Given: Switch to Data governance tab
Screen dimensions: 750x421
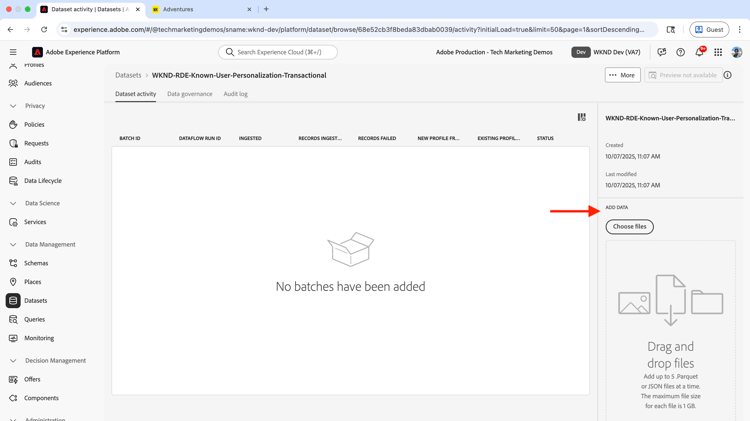Looking at the screenshot, I should click(189, 94).
